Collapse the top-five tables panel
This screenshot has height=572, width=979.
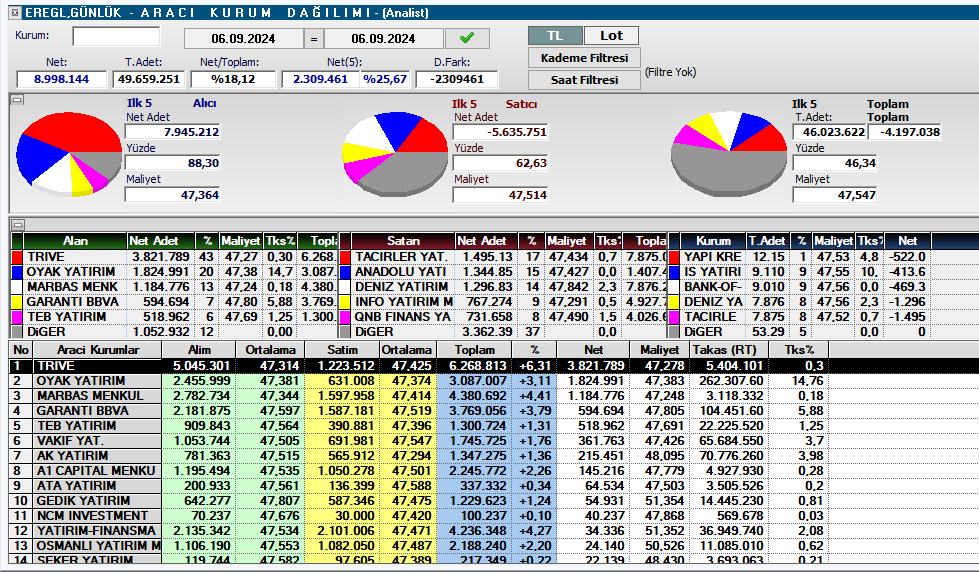point(17,224)
